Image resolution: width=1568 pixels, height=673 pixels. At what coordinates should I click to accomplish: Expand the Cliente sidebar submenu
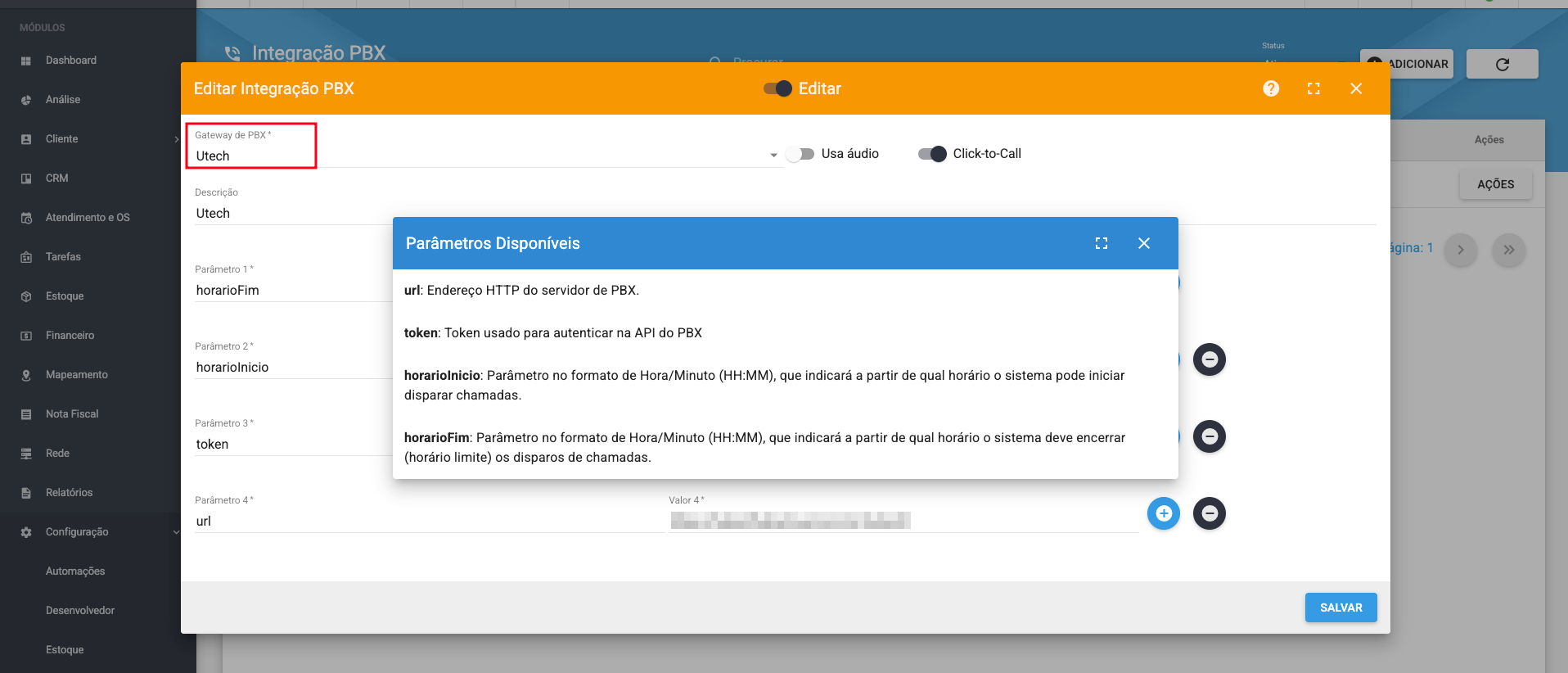coord(176,139)
